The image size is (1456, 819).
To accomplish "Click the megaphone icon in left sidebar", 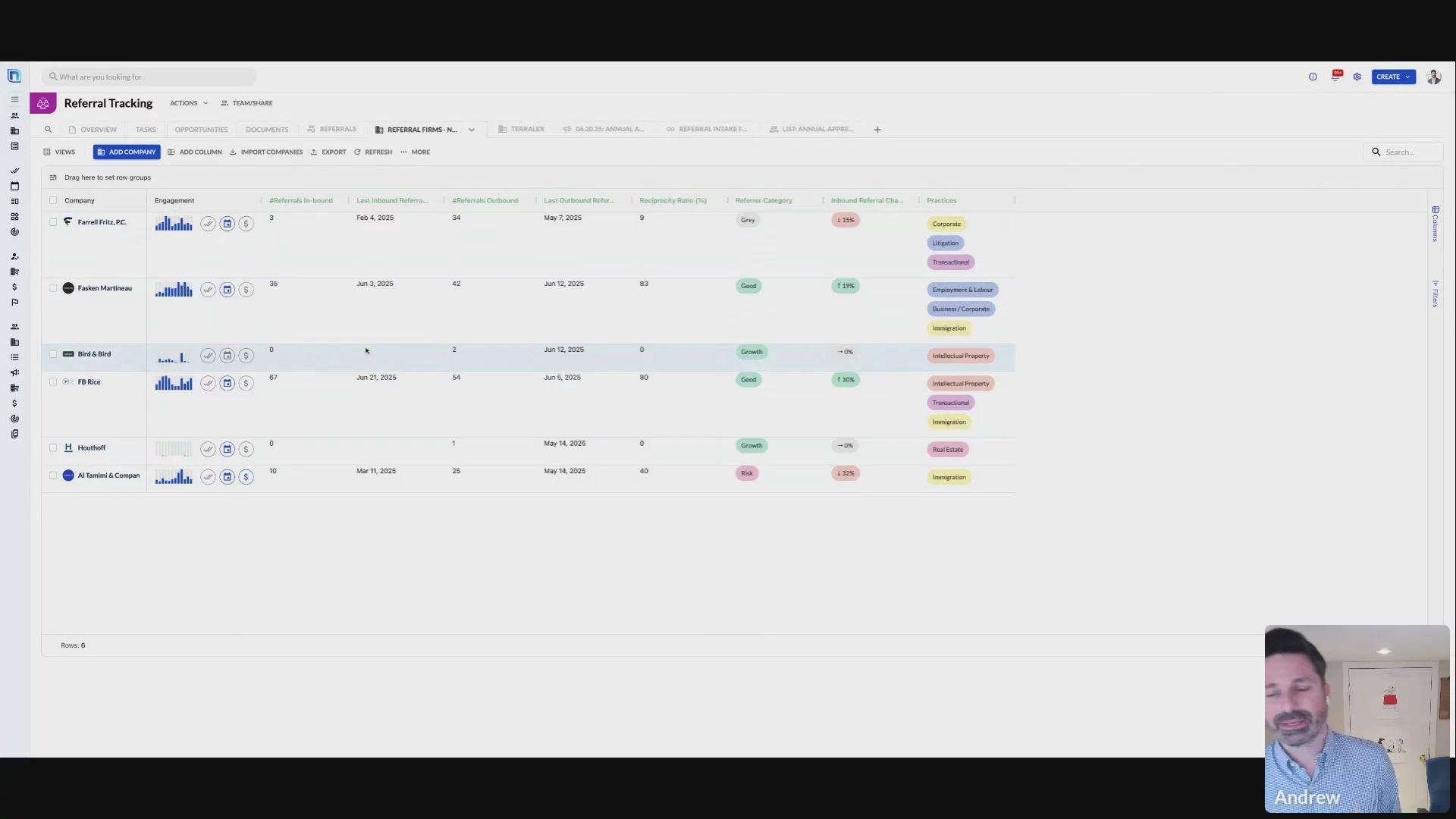I will click(x=14, y=372).
